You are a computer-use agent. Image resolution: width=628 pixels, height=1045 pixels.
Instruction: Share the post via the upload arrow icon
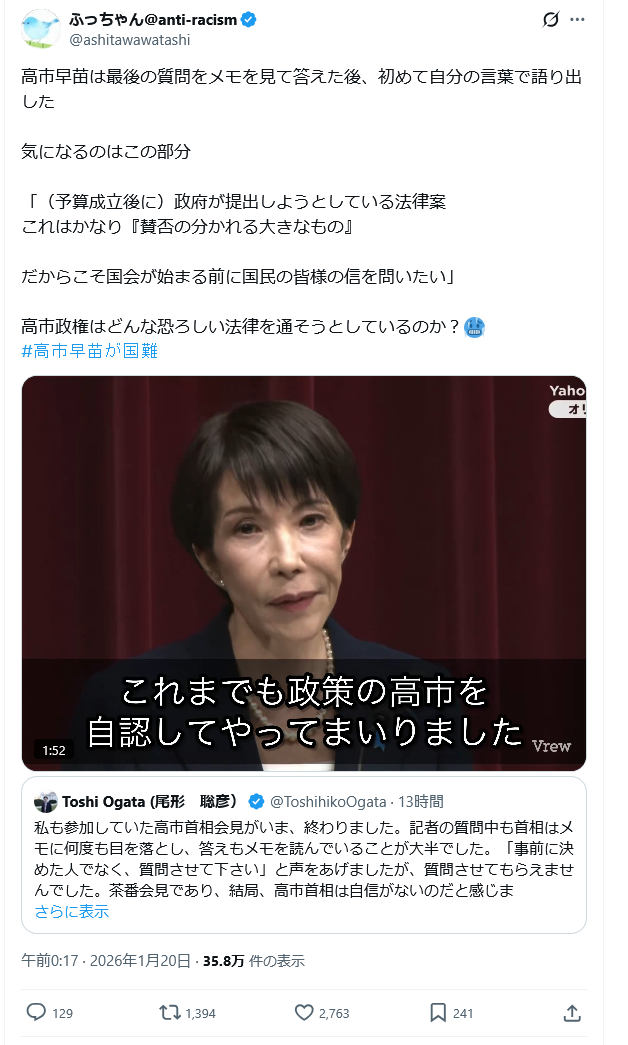point(572,1012)
